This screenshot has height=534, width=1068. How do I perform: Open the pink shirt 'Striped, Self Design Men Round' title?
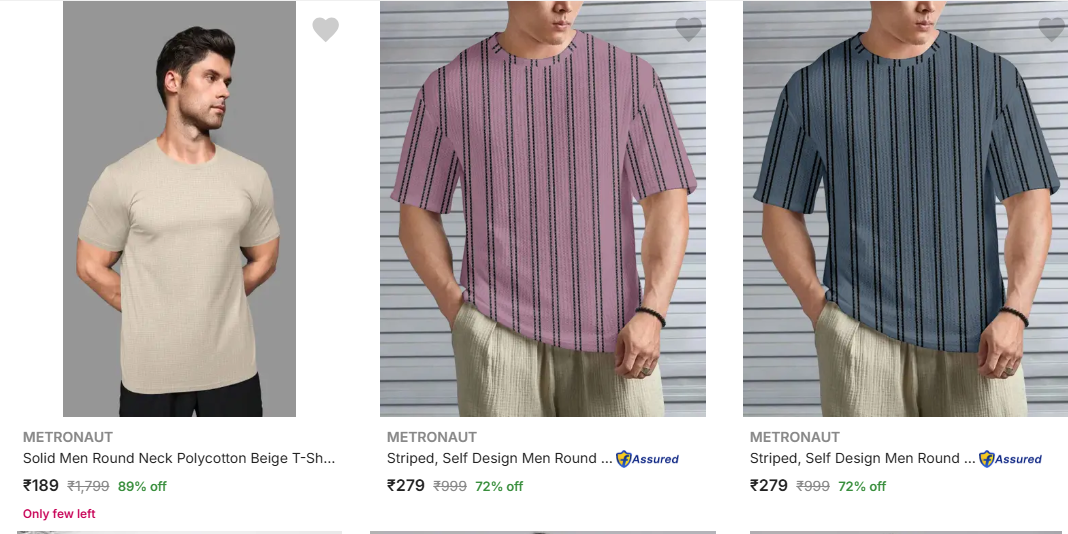pyautogui.click(x=499, y=458)
